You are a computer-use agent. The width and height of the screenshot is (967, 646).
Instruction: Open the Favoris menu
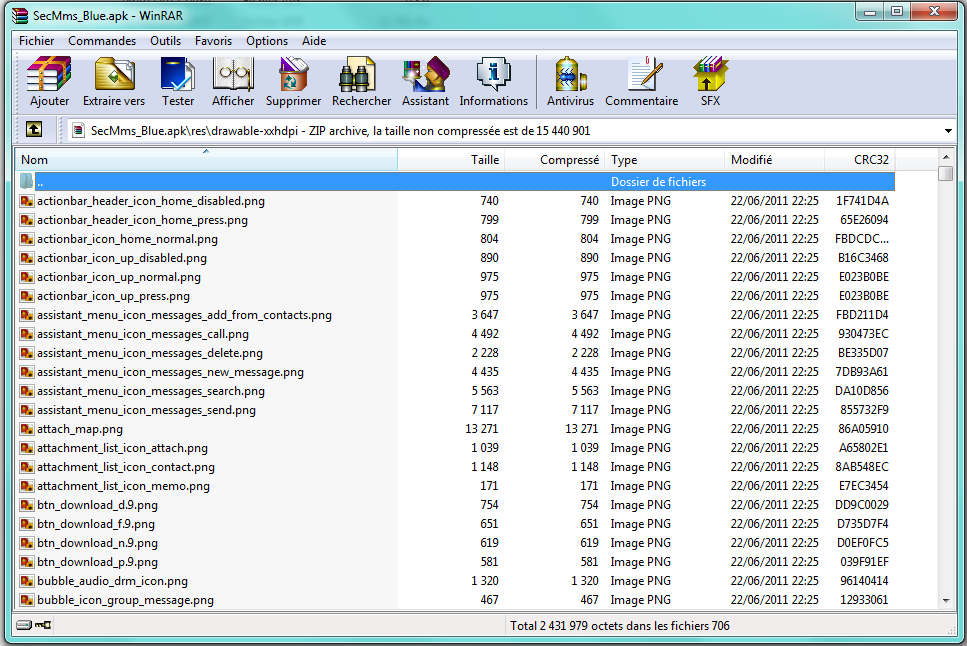pos(213,41)
